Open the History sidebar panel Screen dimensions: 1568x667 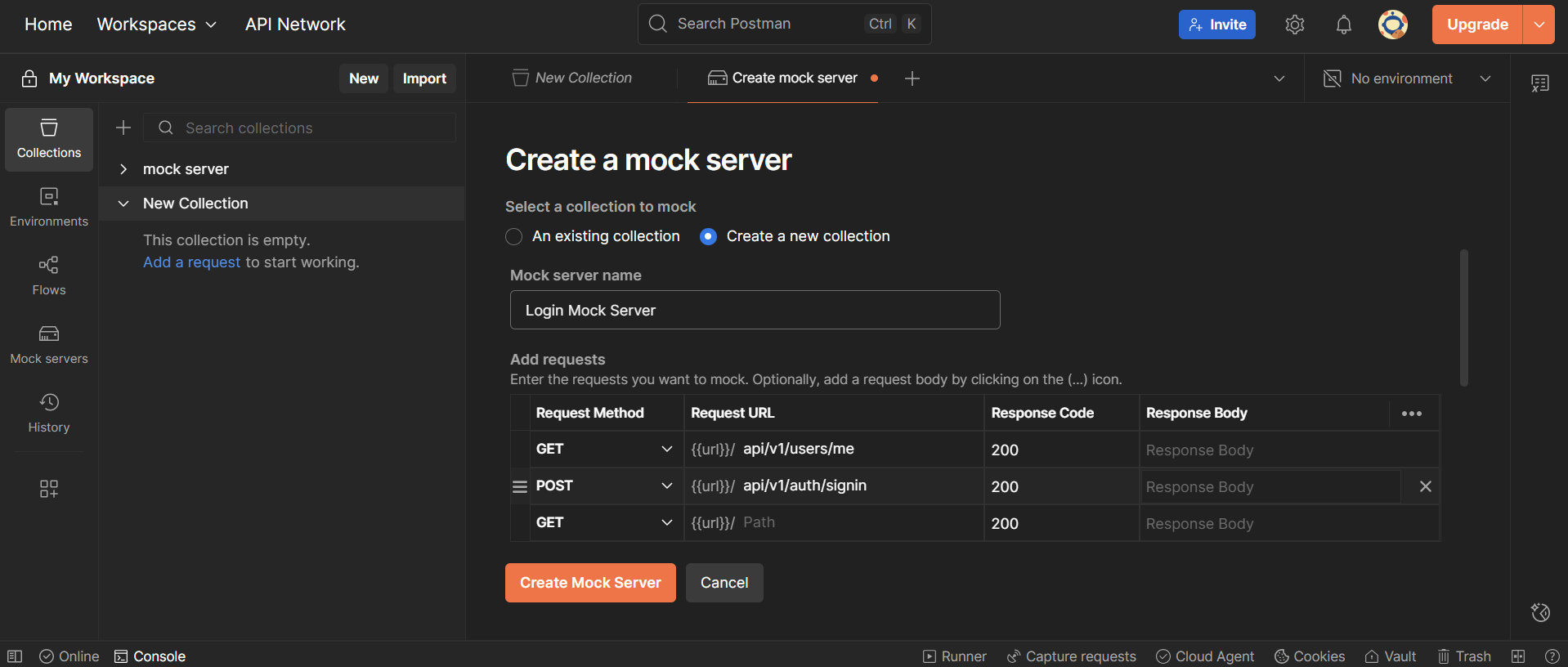49,414
